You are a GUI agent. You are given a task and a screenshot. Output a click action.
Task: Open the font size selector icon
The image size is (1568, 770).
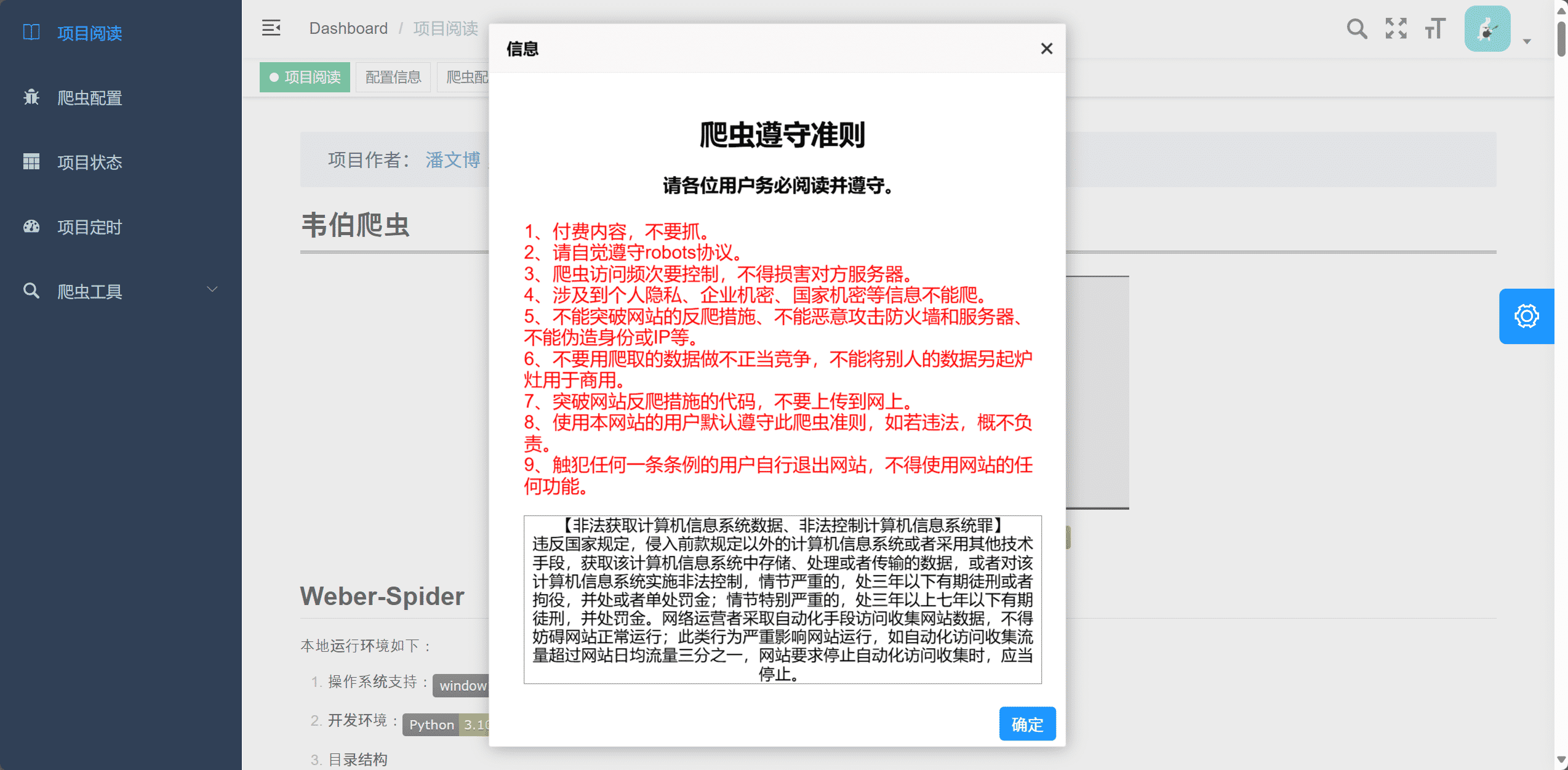pyautogui.click(x=1434, y=28)
